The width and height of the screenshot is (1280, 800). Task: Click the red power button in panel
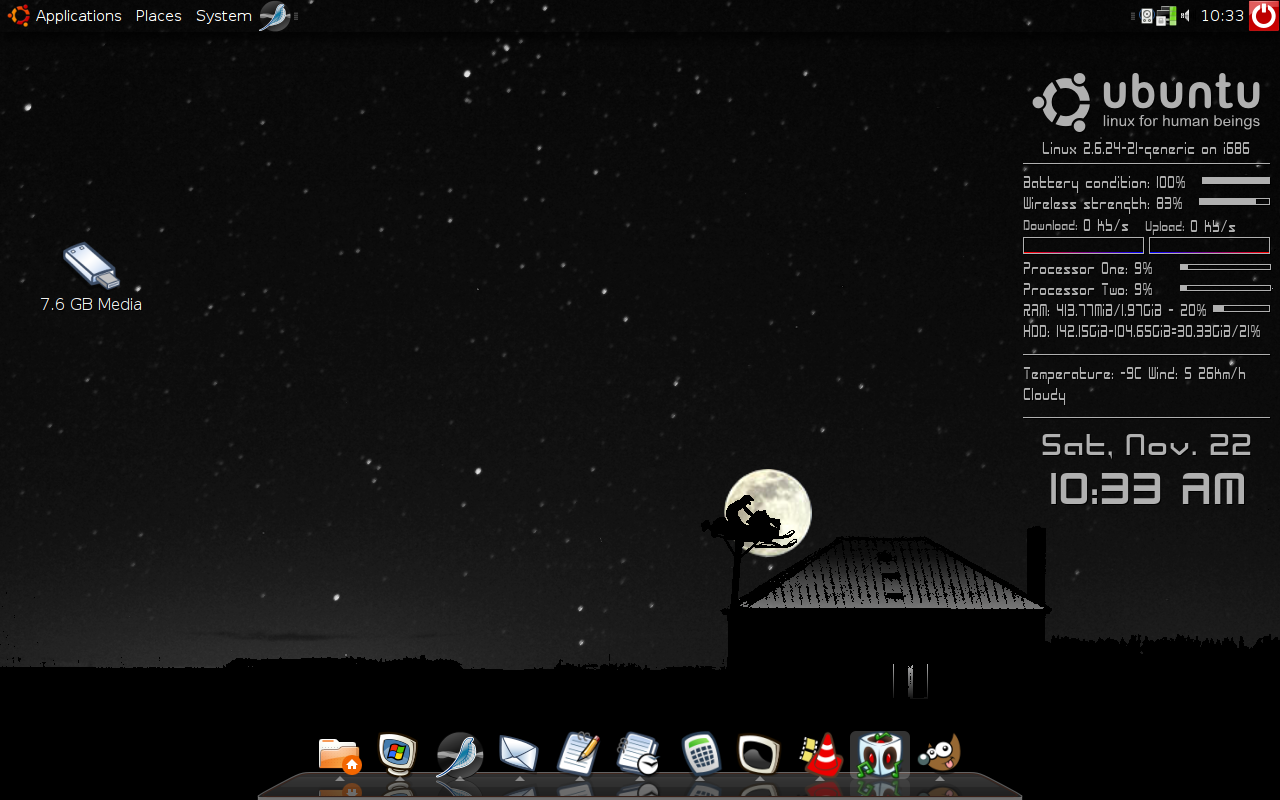tap(1264, 16)
